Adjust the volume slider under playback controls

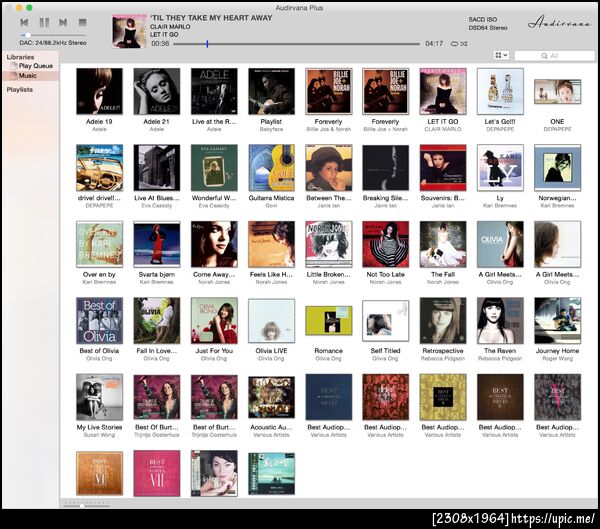28,35
